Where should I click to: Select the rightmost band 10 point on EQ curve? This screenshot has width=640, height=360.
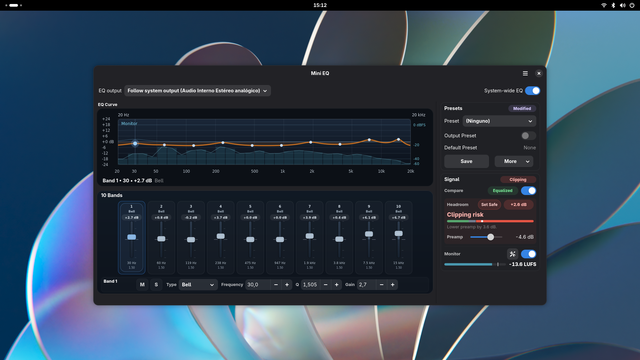point(398,140)
